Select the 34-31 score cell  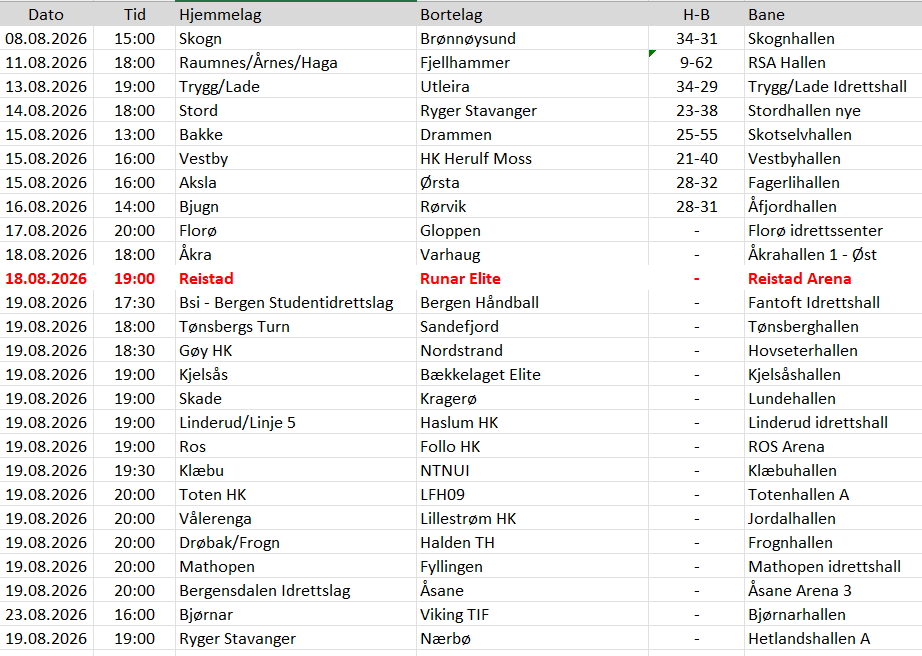696,39
